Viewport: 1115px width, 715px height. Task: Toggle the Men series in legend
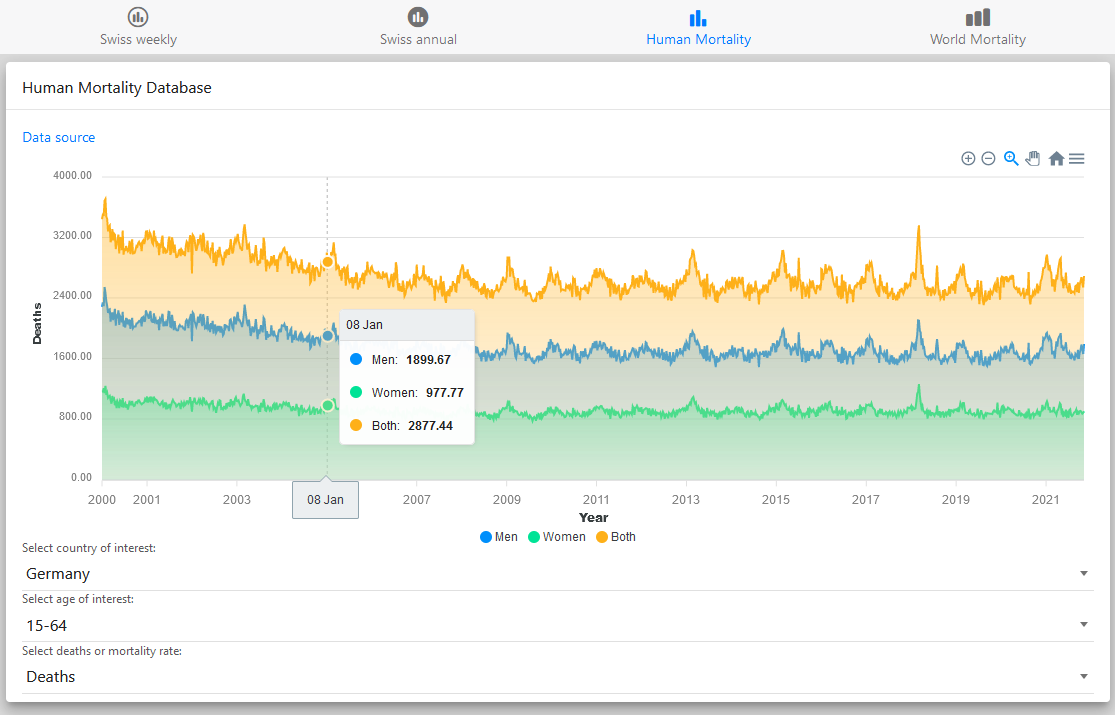499,537
